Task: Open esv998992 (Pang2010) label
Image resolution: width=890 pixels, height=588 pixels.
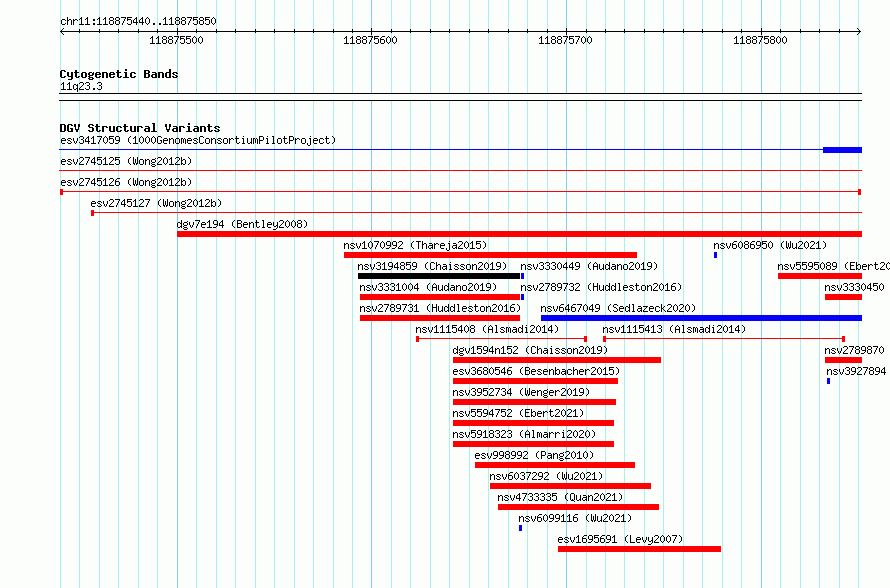Action: point(534,455)
